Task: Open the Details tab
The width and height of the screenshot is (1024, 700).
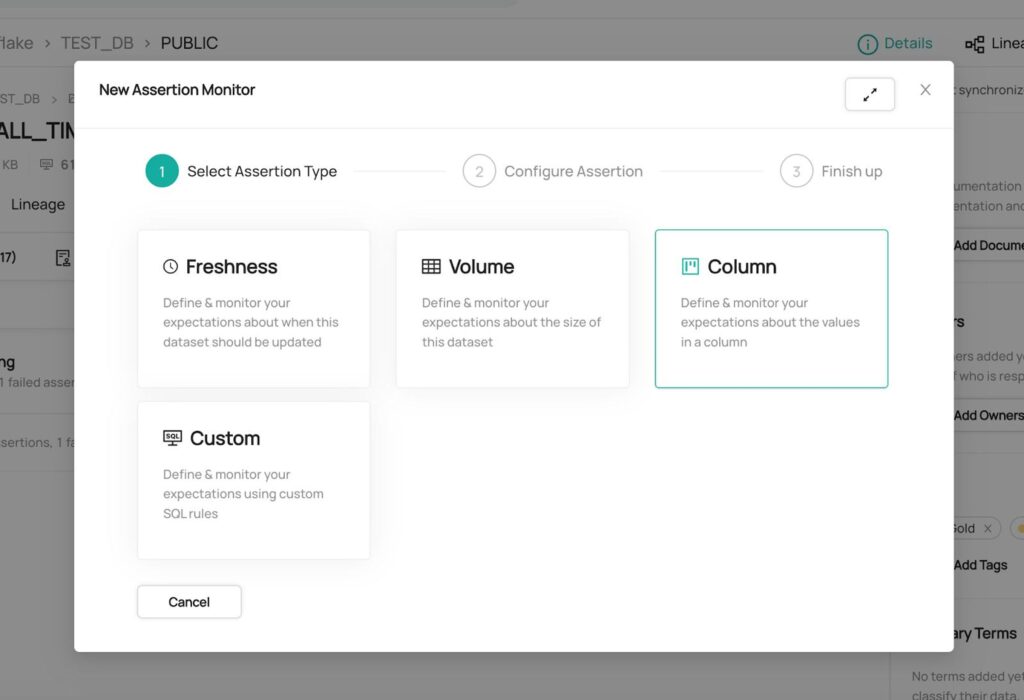Action: click(907, 44)
